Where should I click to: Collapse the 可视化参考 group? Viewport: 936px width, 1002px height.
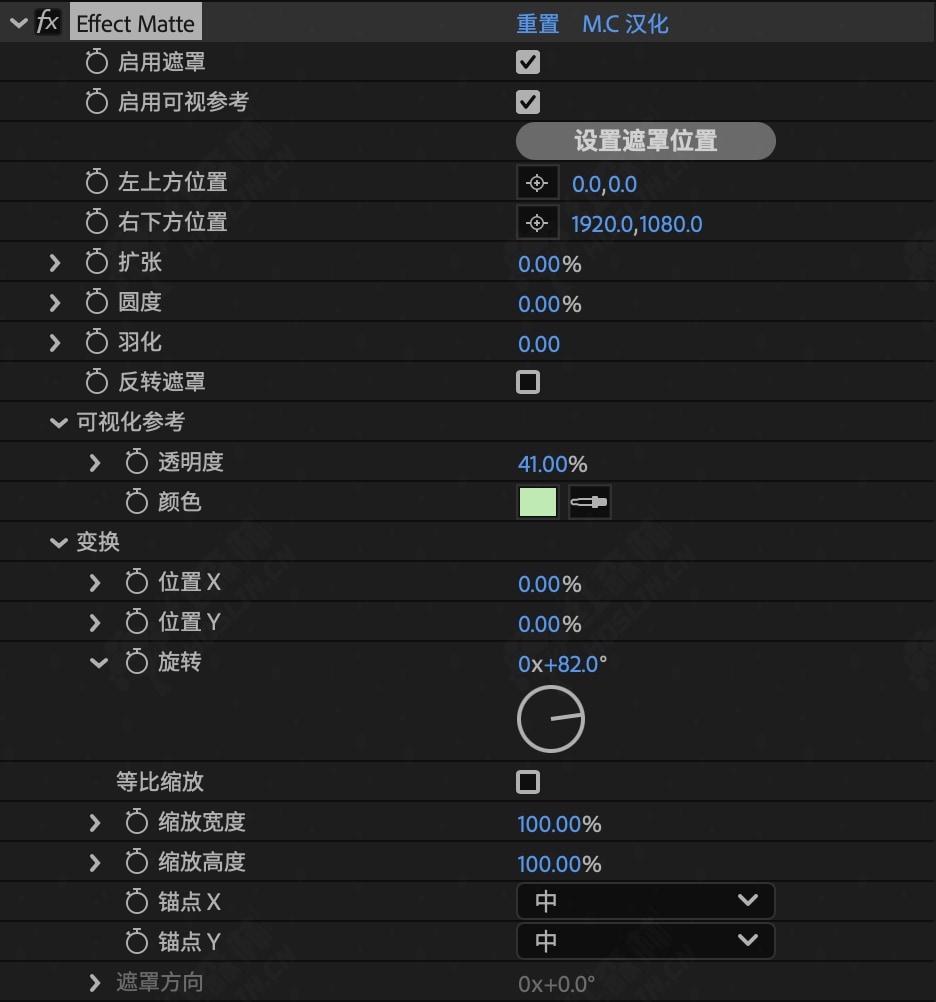click(x=59, y=422)
